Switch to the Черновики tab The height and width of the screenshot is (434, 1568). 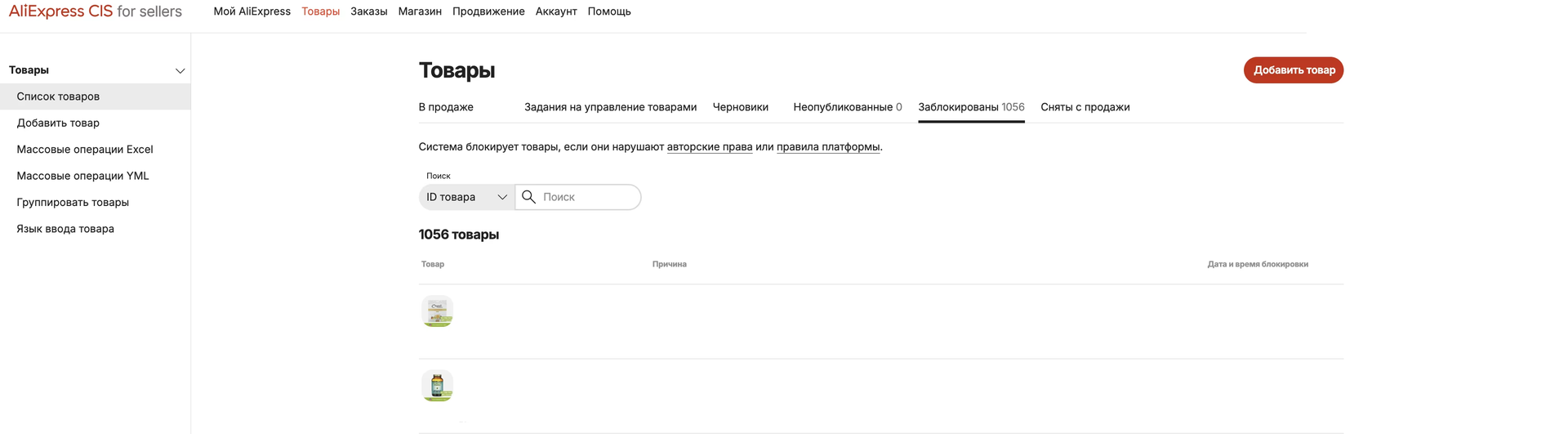(740, 107)
